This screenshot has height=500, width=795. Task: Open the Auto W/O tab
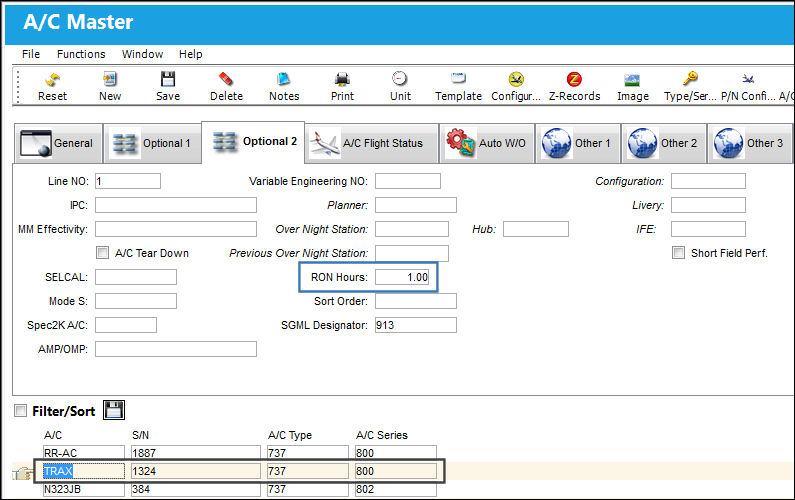point(487,144)
